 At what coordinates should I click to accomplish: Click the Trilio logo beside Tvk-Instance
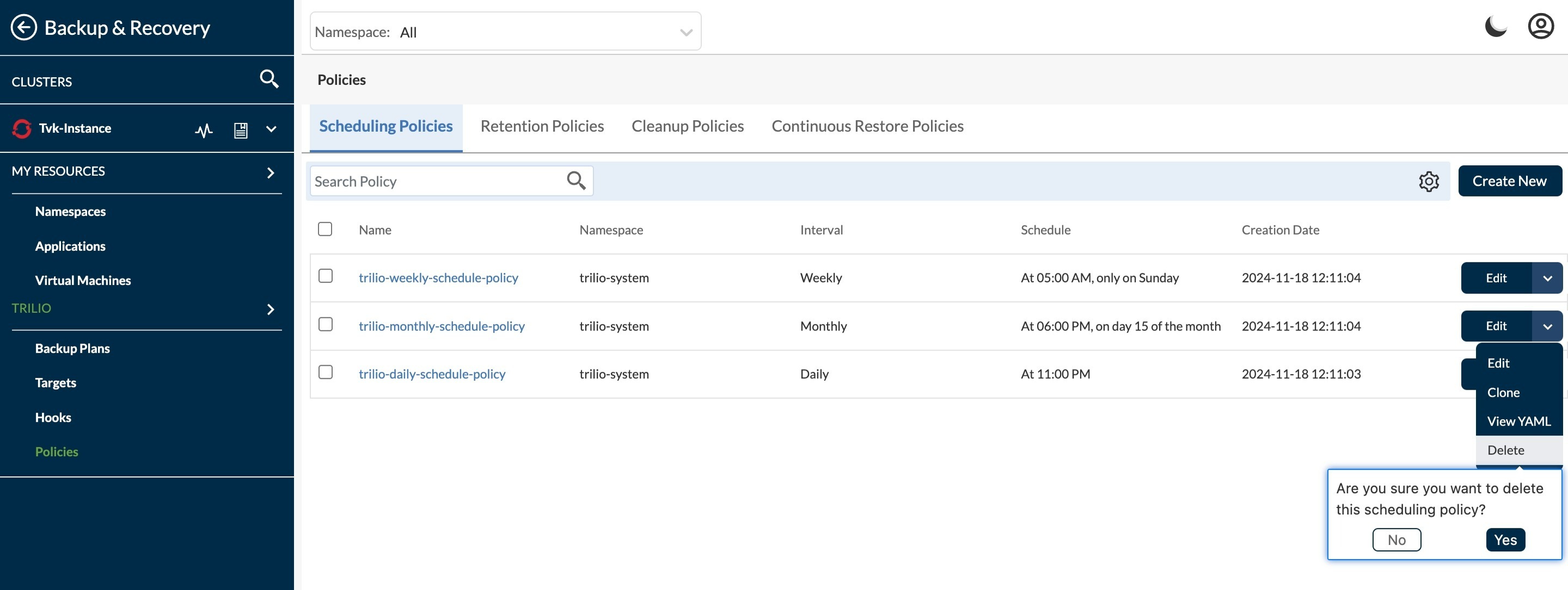coord(21,128)
